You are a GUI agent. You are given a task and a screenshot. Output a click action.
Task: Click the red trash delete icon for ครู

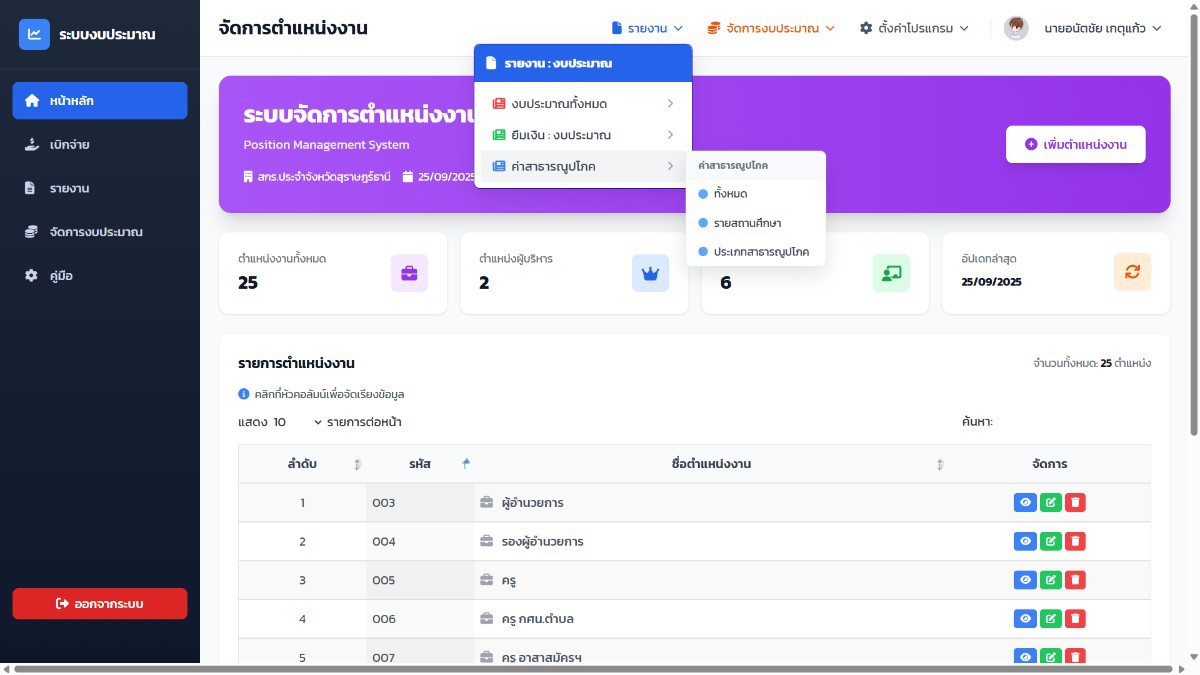[1074, 580]
